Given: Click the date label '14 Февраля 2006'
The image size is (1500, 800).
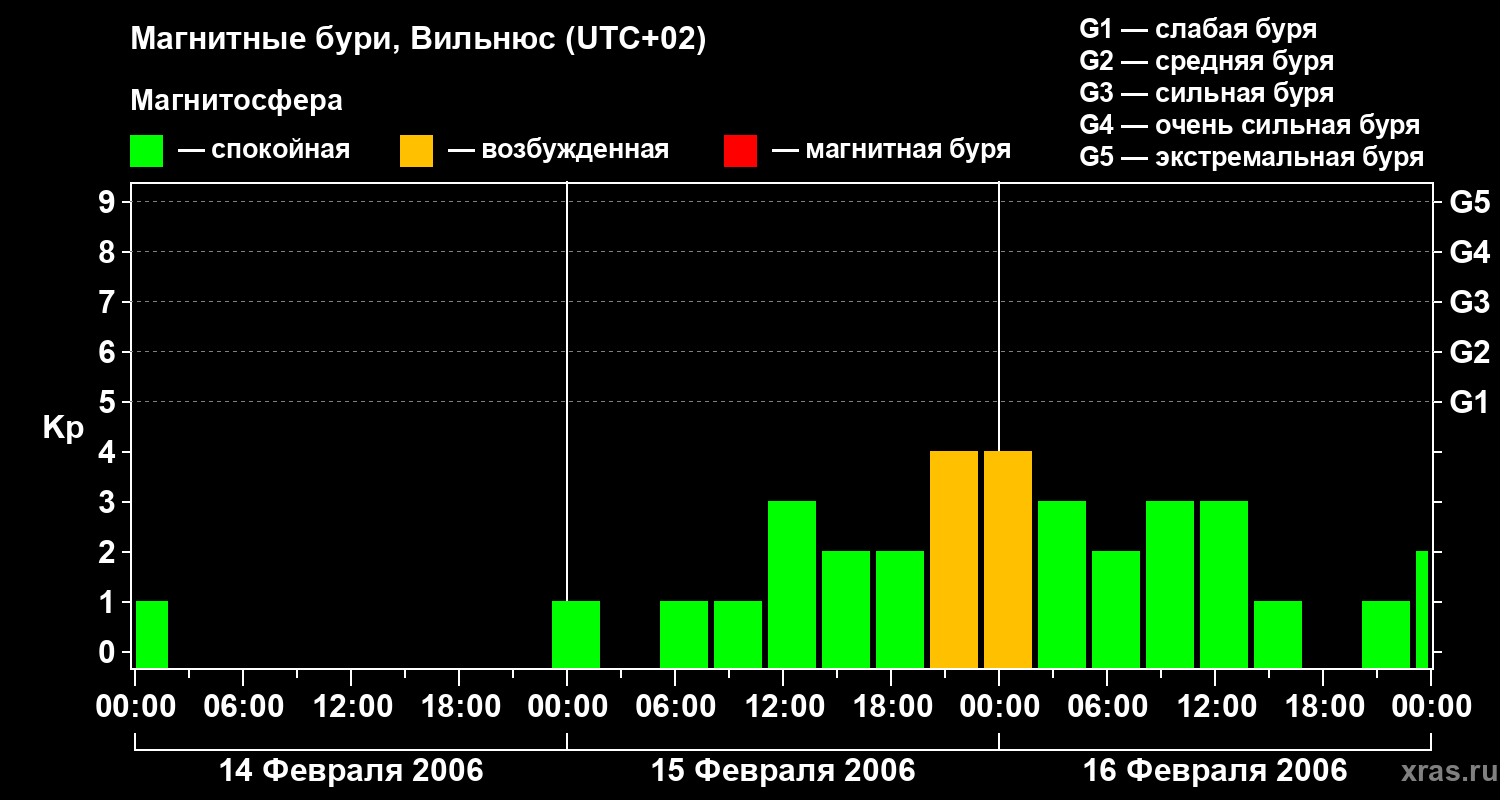Looking at the screenshot, I should (x=351, y=771).
